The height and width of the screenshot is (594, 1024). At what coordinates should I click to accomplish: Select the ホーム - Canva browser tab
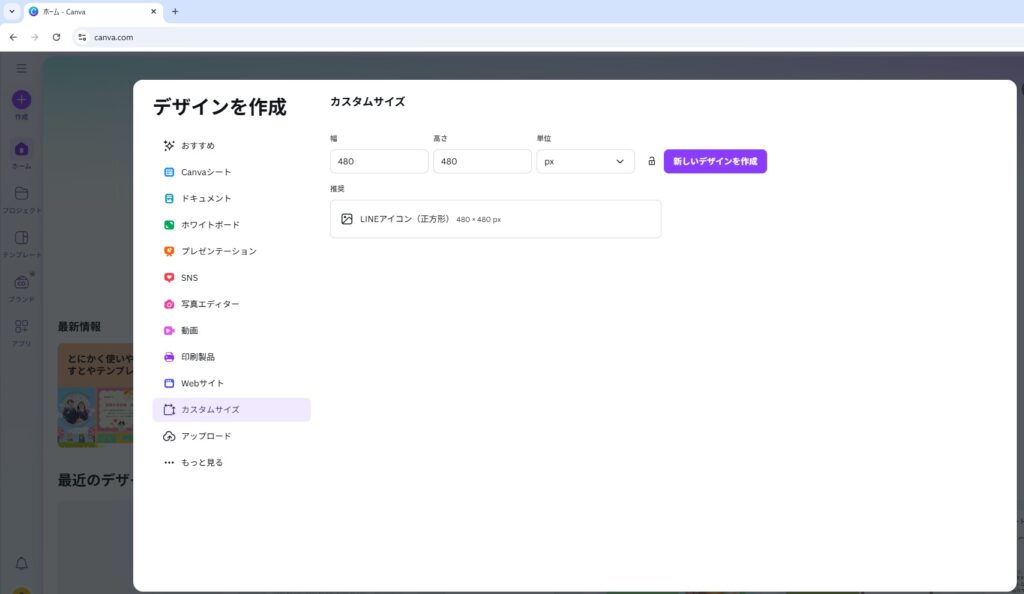click(93, 12)
